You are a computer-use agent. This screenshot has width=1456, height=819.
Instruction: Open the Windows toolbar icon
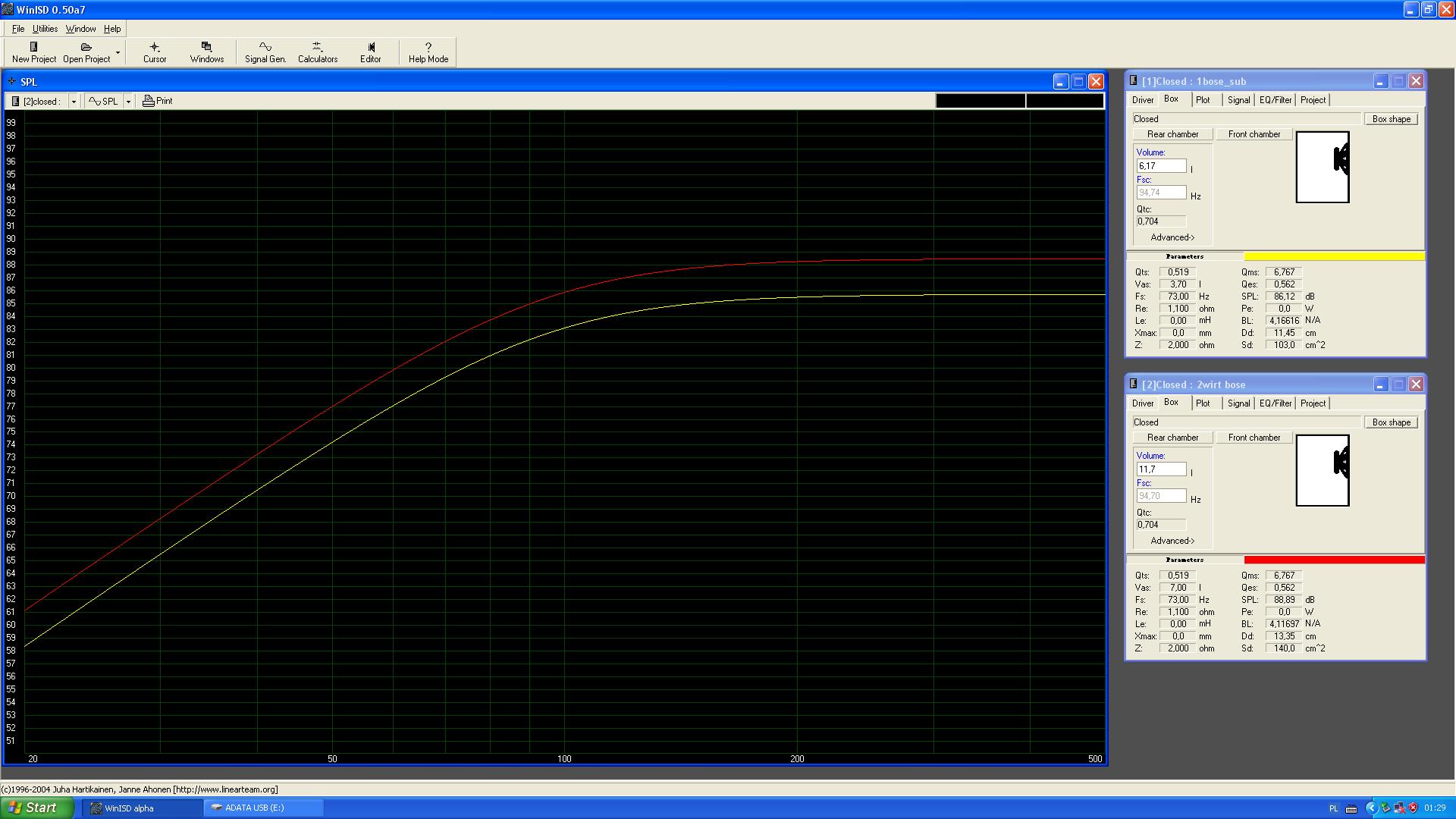point(206,48)
